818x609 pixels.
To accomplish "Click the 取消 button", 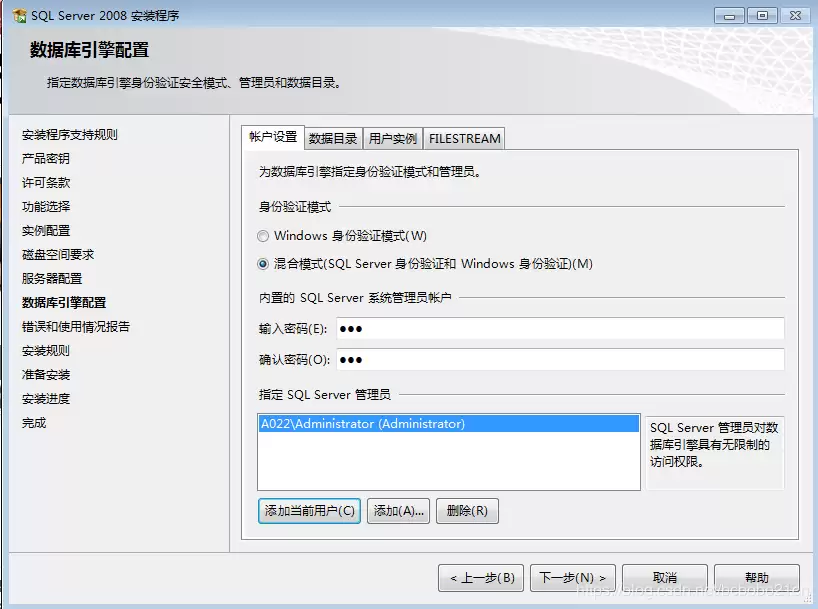I will [x=665, y=578].
